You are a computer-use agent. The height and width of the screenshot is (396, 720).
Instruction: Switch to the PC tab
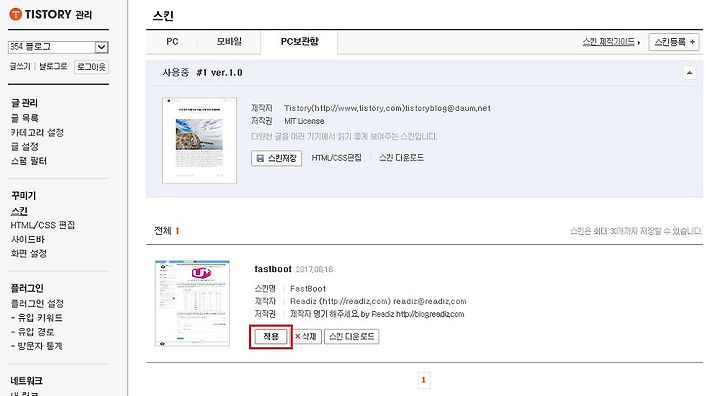tap(172, 42)
